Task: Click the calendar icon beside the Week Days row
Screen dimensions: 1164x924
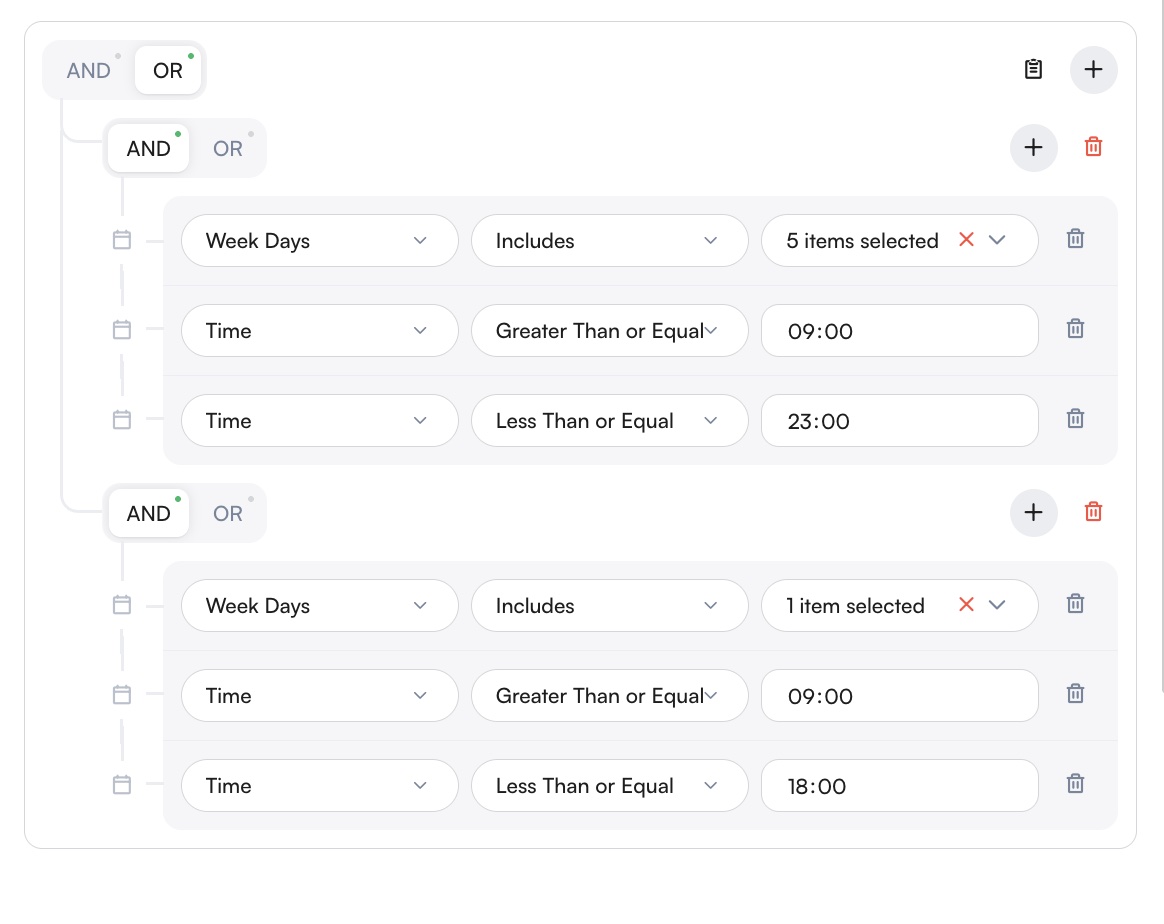Action: click(x=122, y=240)
